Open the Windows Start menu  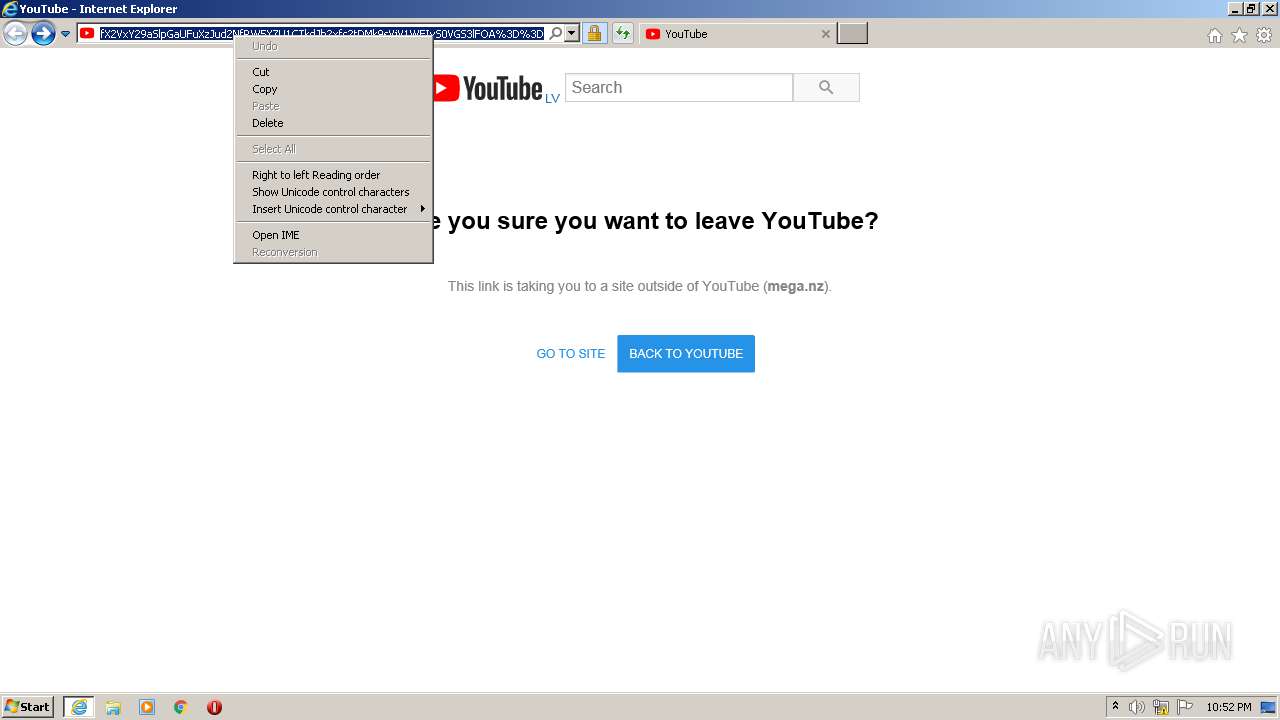[27, 707]
